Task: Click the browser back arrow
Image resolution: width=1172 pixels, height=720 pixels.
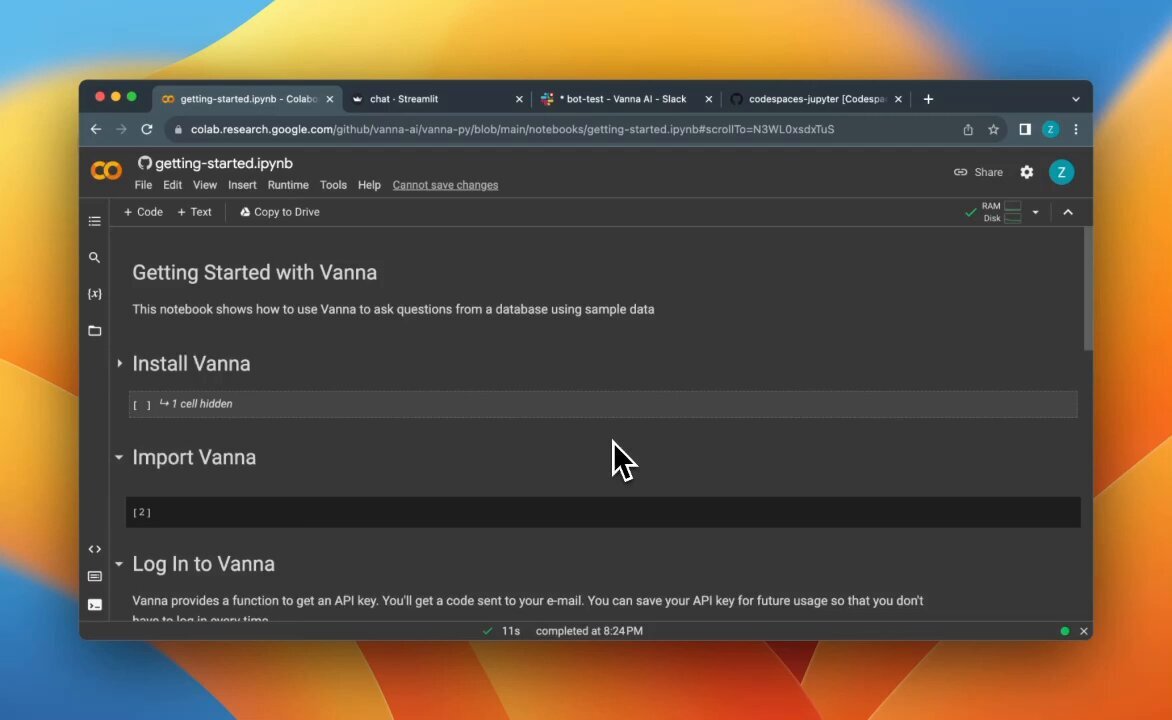Action: 96,129
